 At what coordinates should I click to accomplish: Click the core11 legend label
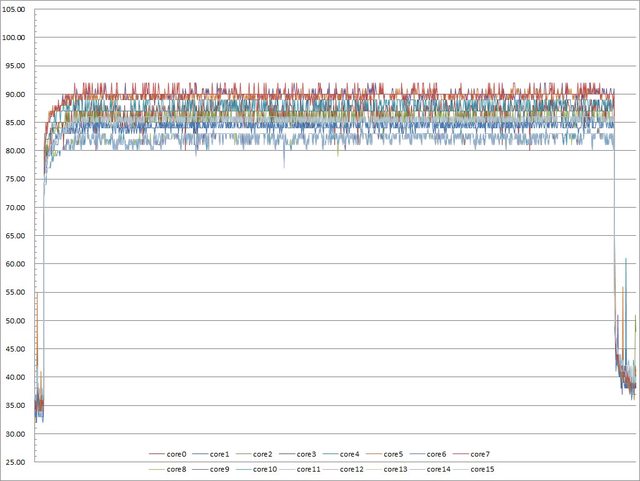(310, 468)
